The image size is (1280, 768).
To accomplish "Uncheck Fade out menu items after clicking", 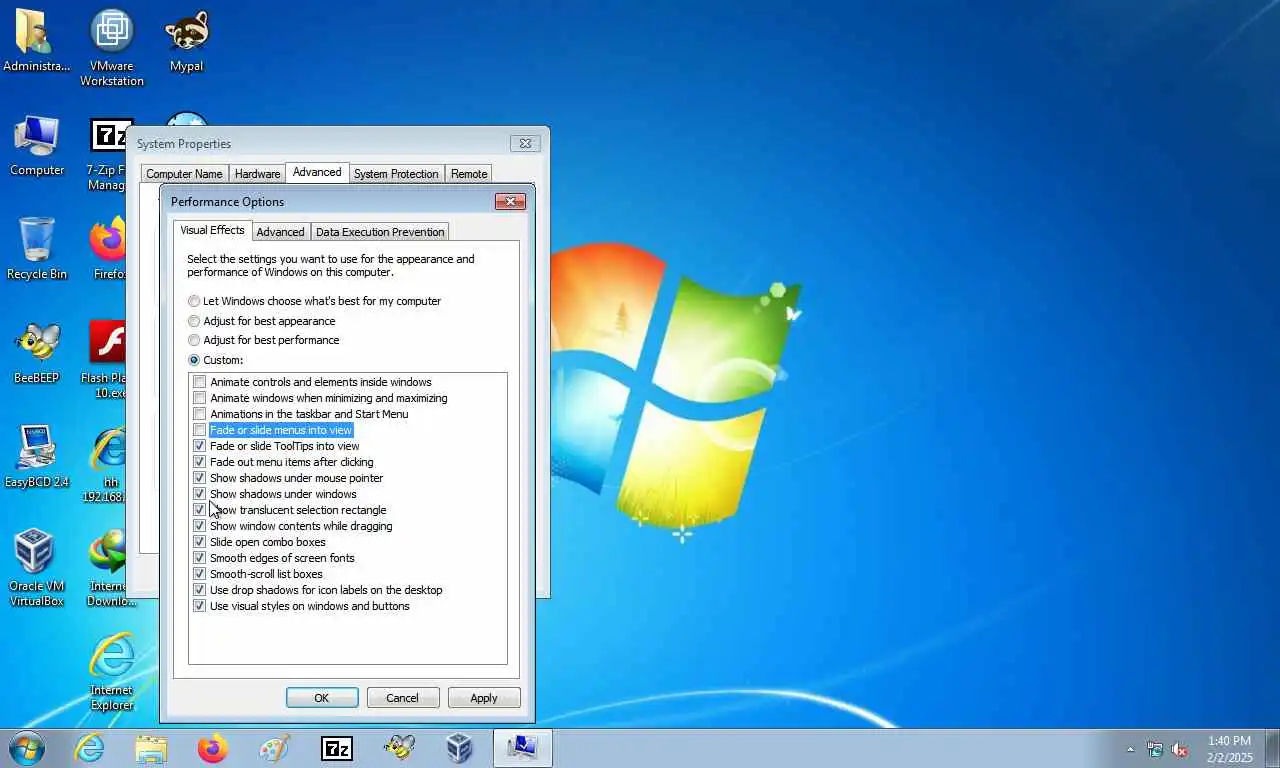I will (x=200, y=462).
